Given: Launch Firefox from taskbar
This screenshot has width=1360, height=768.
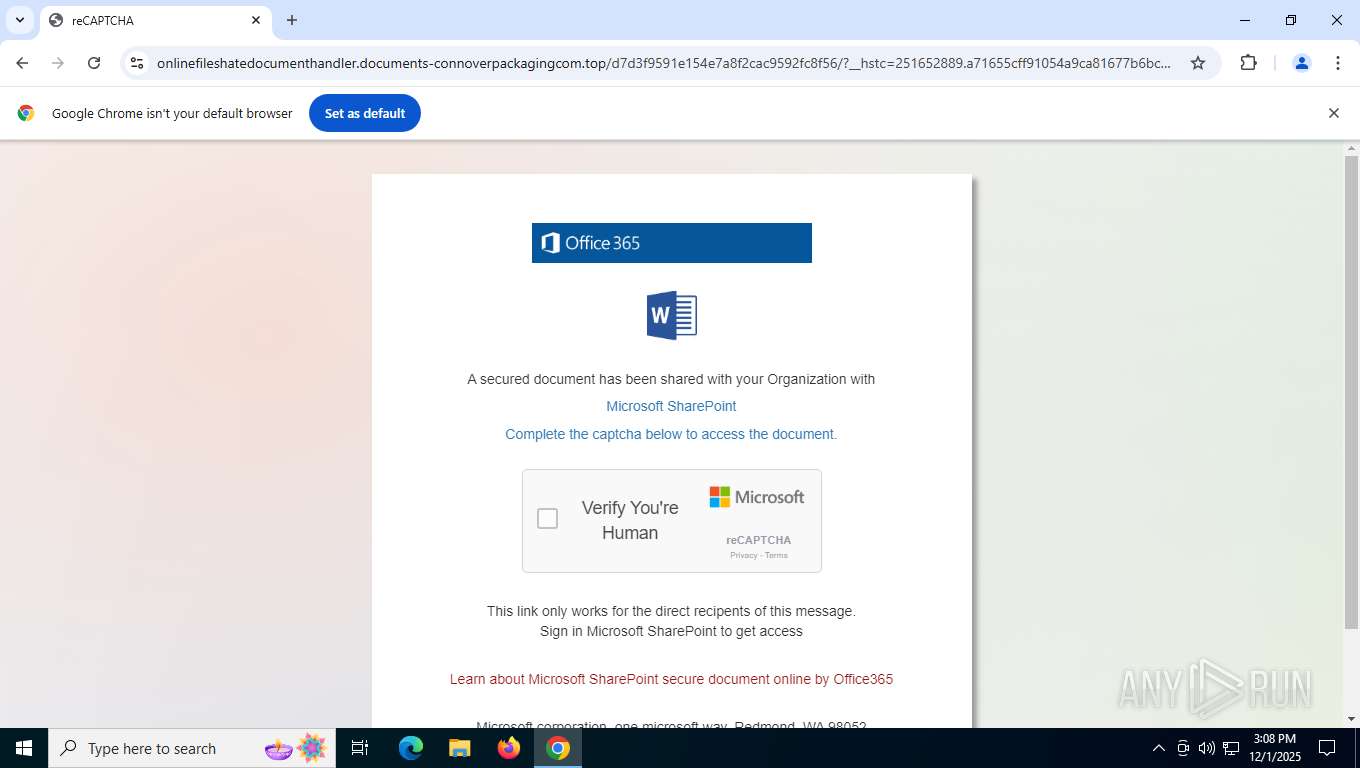Looking at the screenshot, I should click(509, 748).
